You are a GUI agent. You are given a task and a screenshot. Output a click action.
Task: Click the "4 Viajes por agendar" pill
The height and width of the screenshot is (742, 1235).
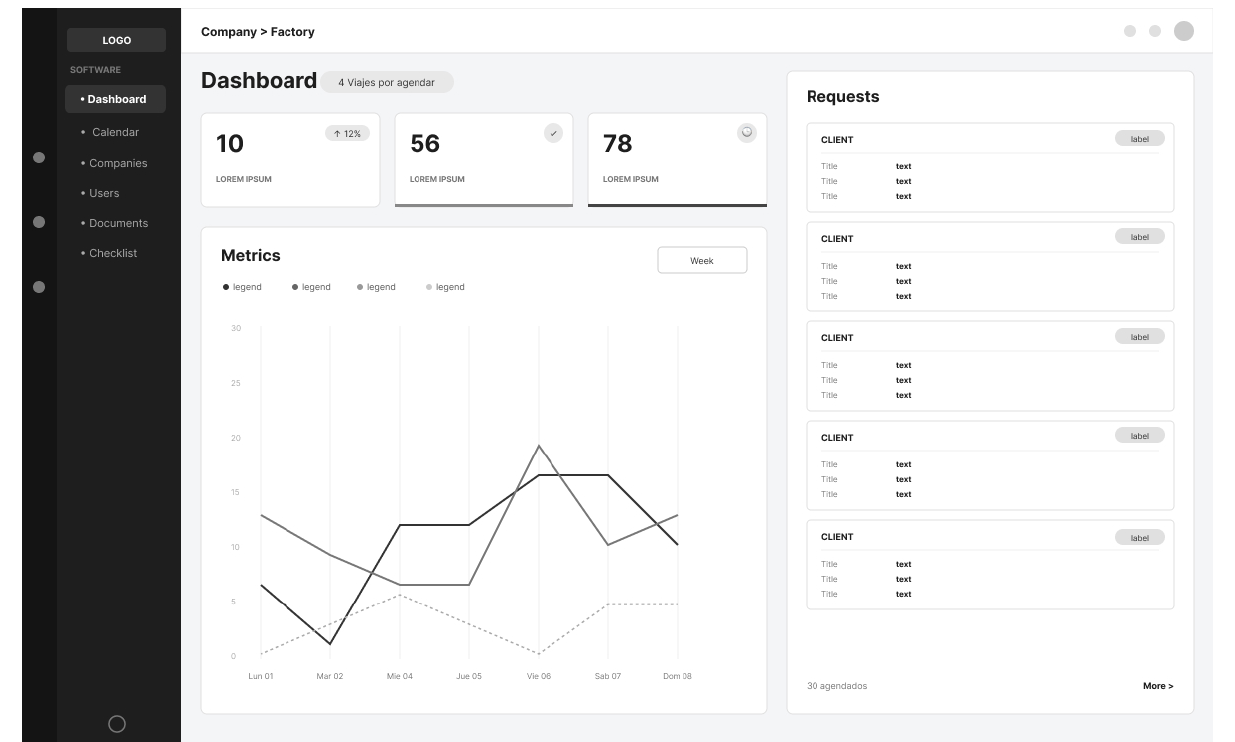click(x=387, y=82)
